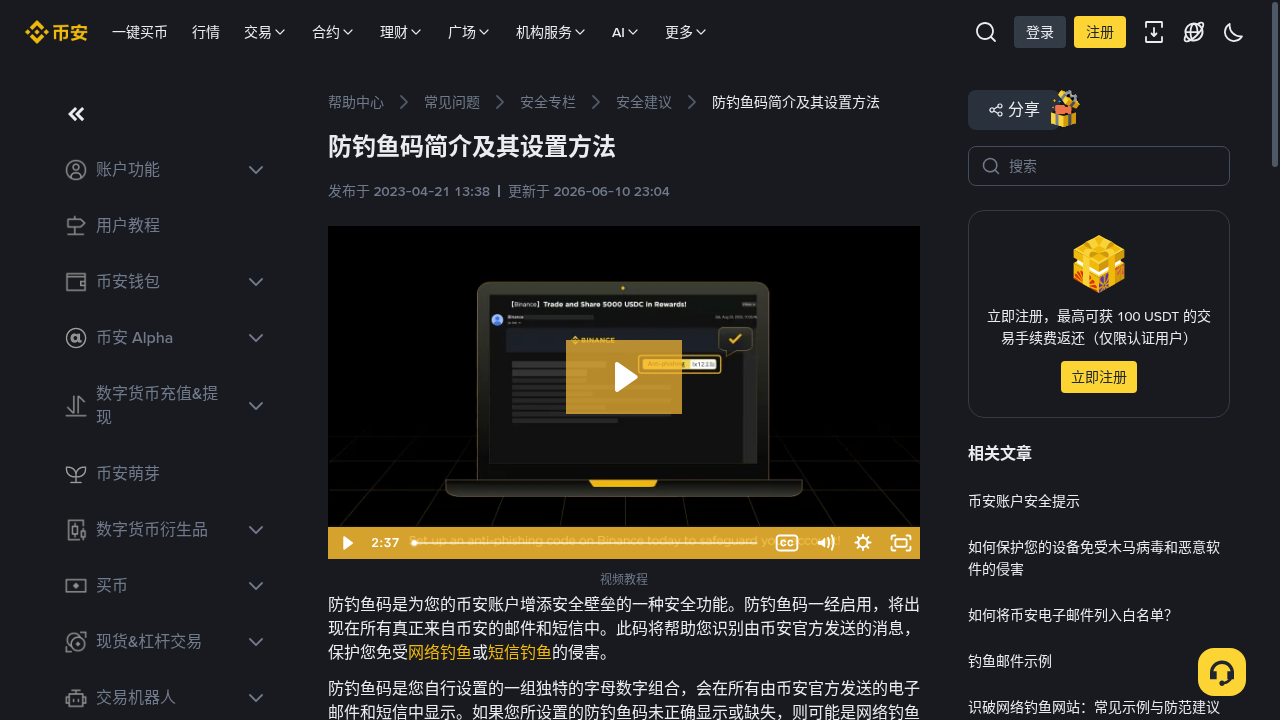The image size is (1280, 720).
Task: Expand 币安钱包 sidebar section
Action: [x=256, y=282]
